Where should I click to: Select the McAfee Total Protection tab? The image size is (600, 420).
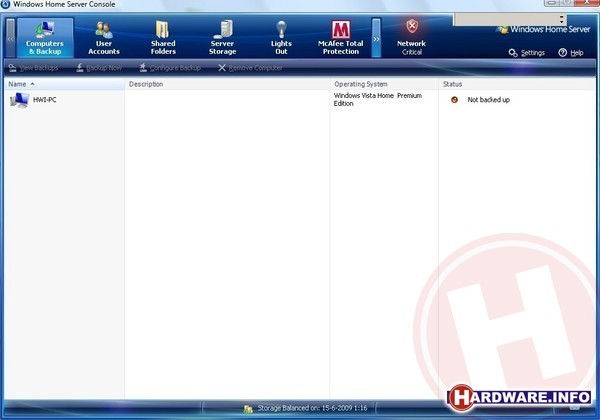point(341,38)
